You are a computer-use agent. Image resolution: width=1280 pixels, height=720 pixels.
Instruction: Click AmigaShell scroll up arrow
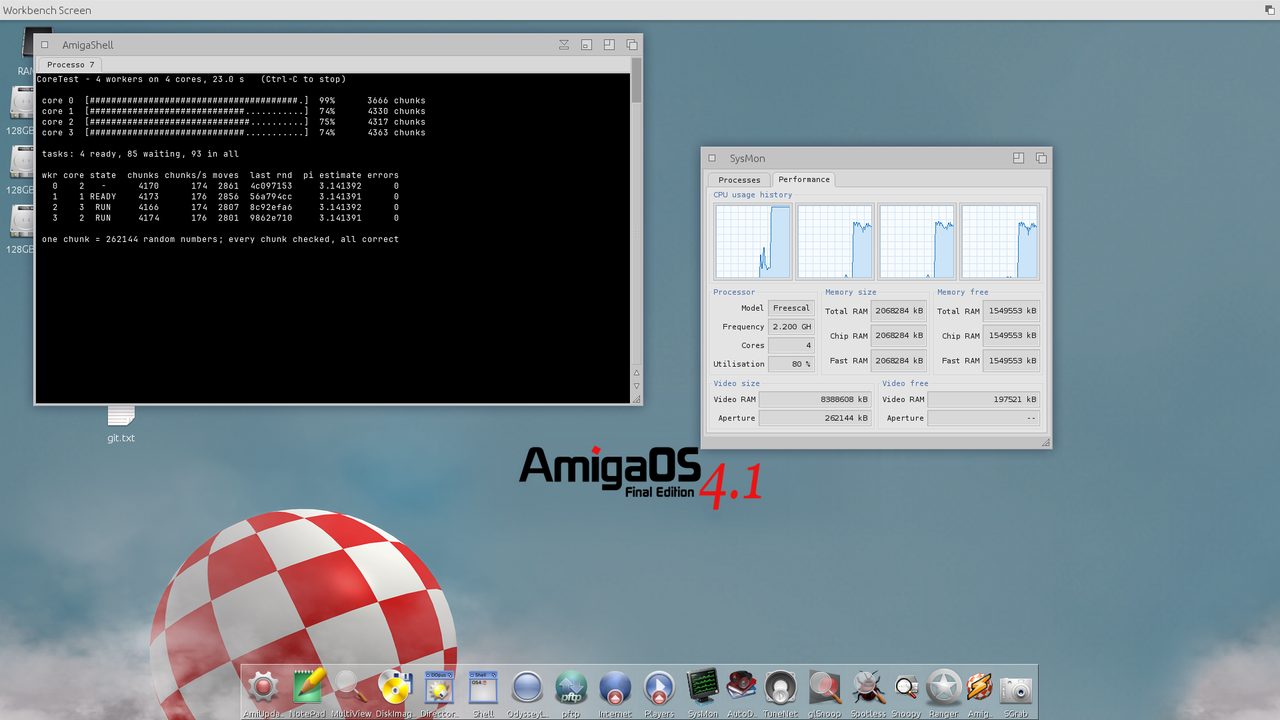click(x=636, y=372)
